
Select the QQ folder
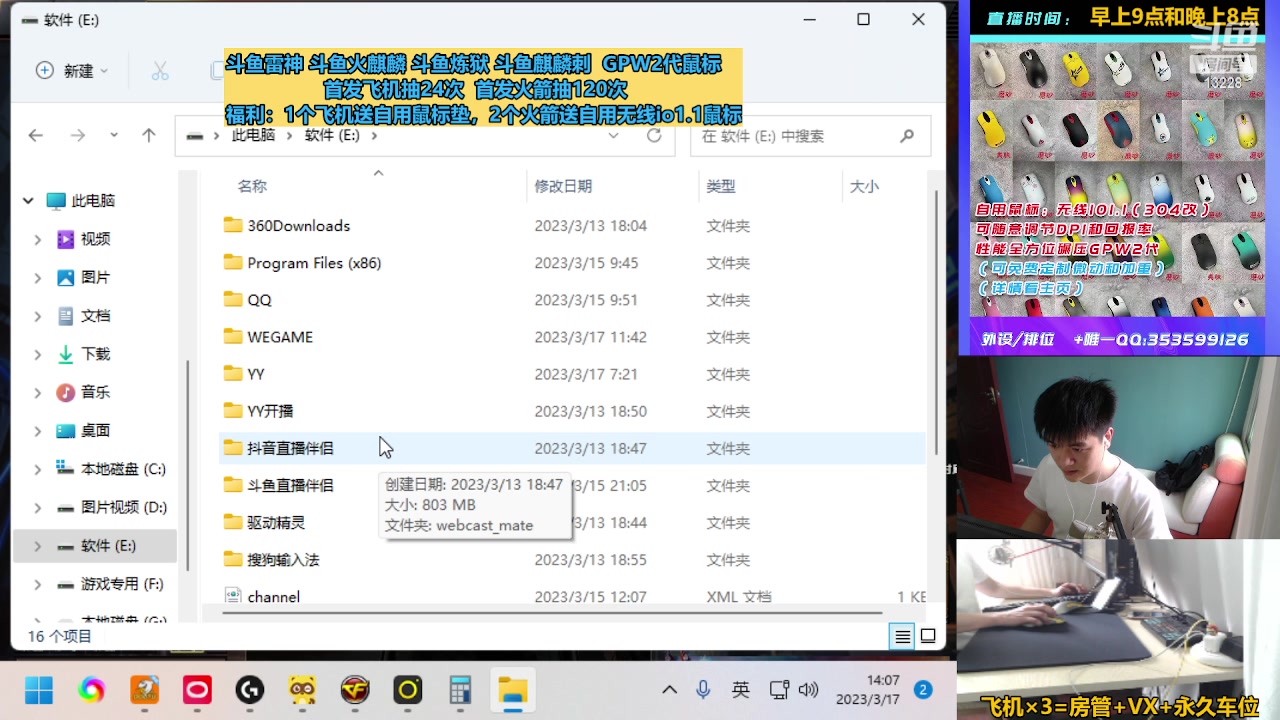(573, 300)
